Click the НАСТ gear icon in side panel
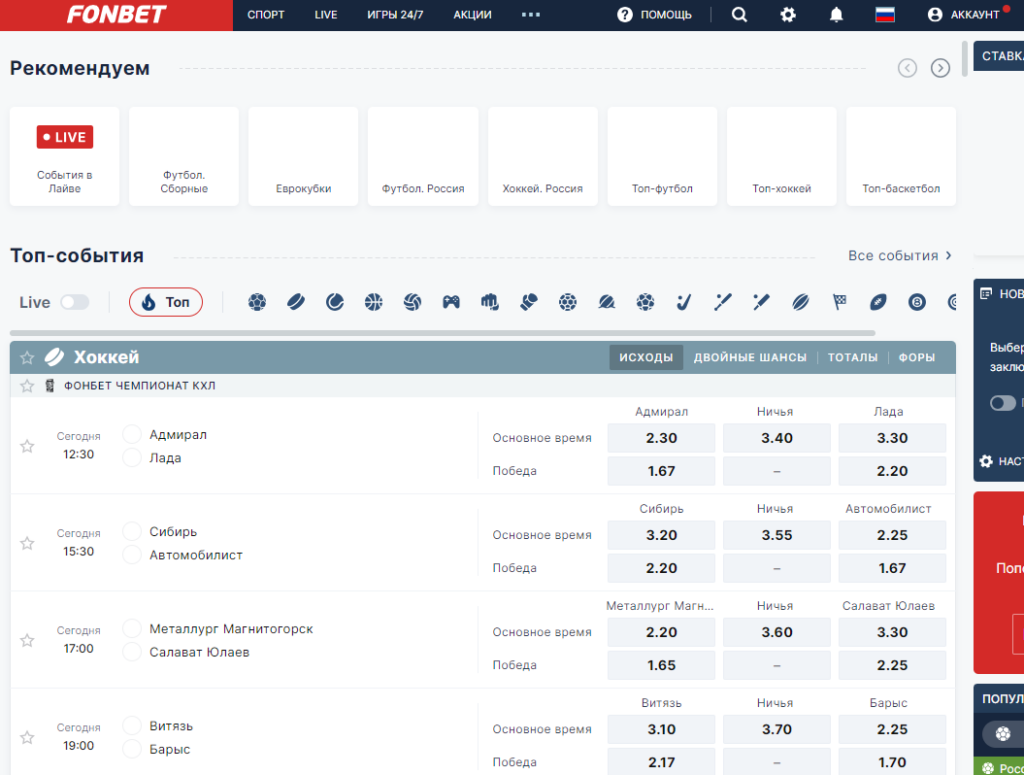 click(986, 461)
